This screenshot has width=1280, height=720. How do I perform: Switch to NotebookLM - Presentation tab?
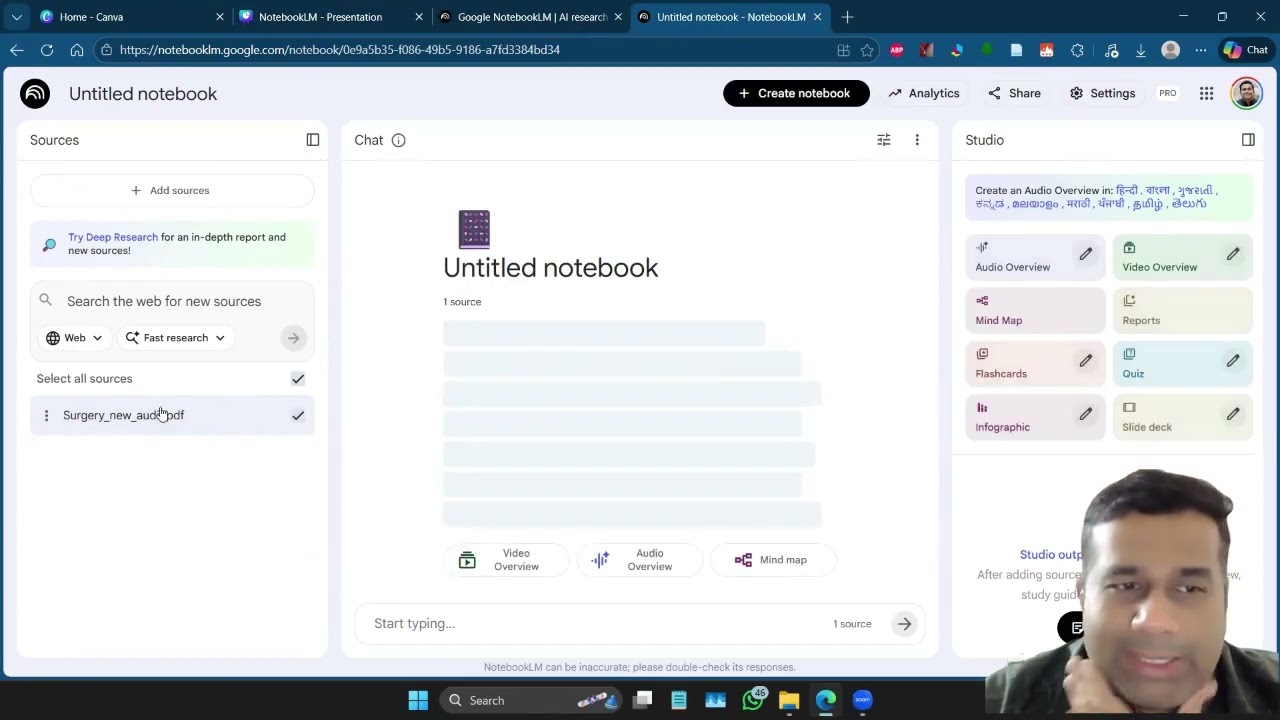tap(330, 17)
